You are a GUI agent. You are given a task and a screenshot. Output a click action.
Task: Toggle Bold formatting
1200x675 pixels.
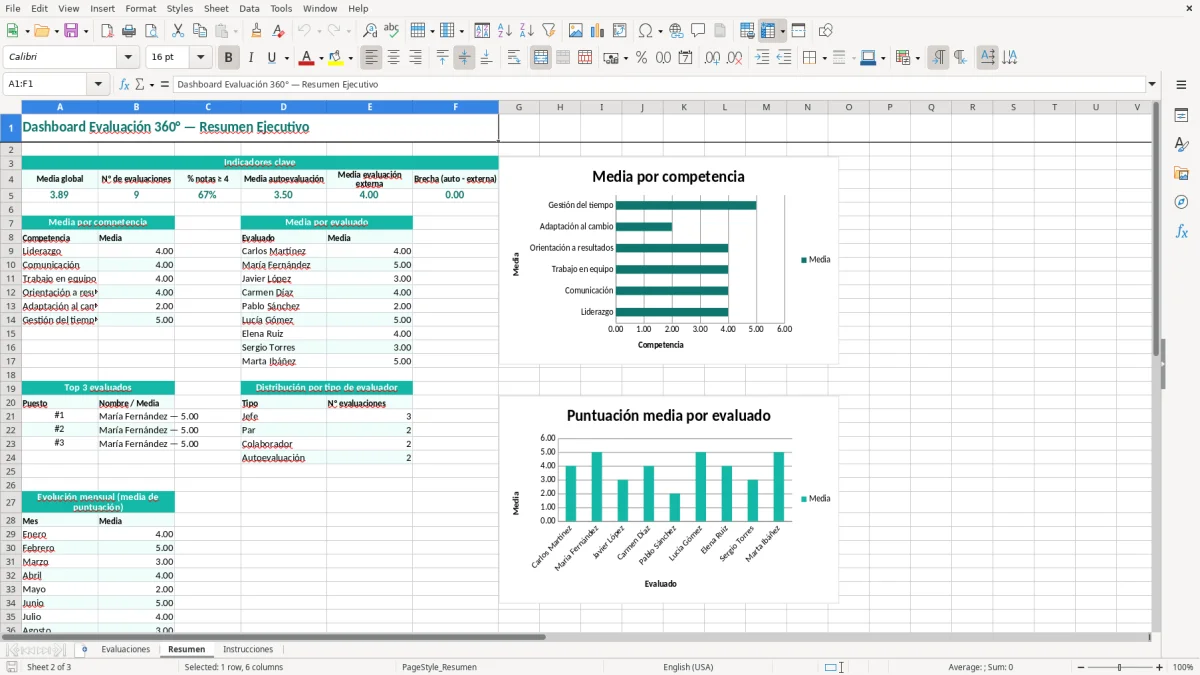click(x=229, y=58)
